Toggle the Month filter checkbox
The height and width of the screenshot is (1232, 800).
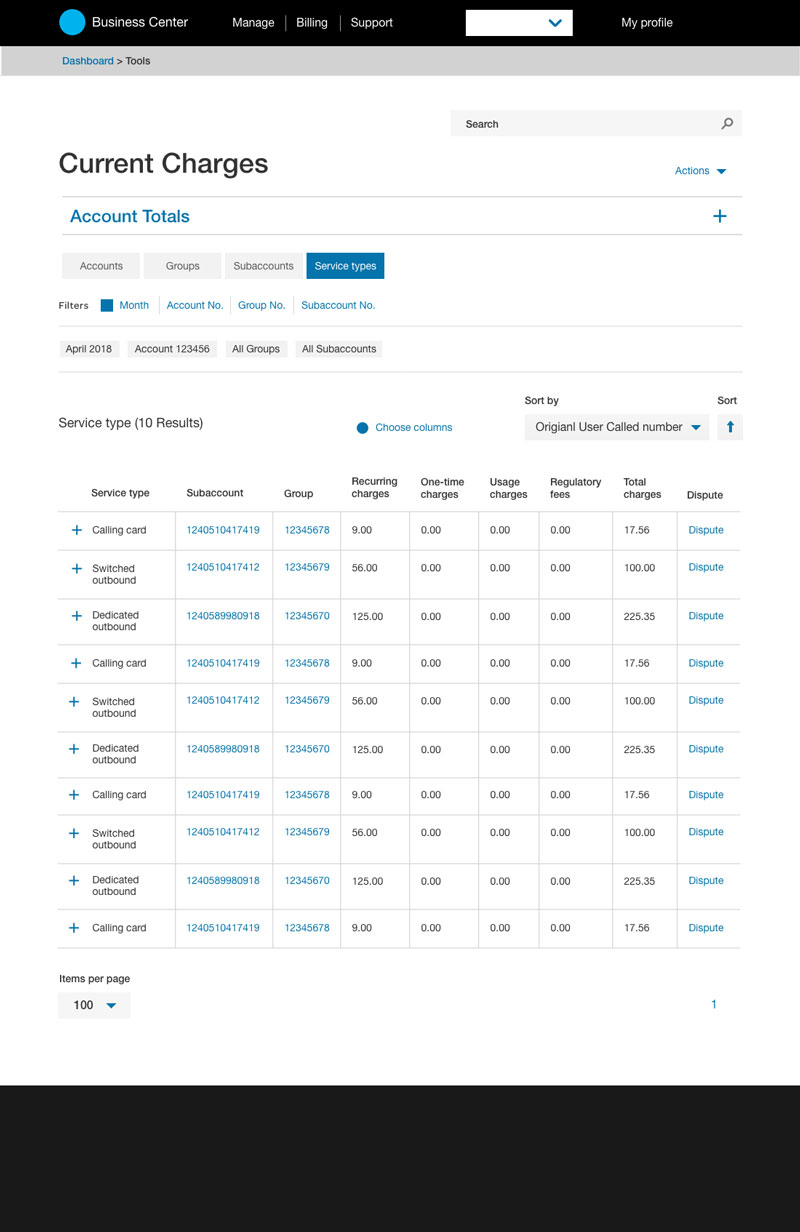point(107,306)
